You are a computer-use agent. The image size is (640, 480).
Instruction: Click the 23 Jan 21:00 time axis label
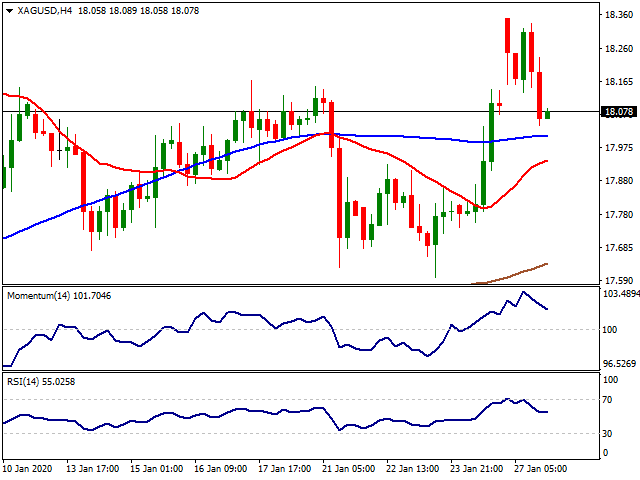click(x=477, y=469)
